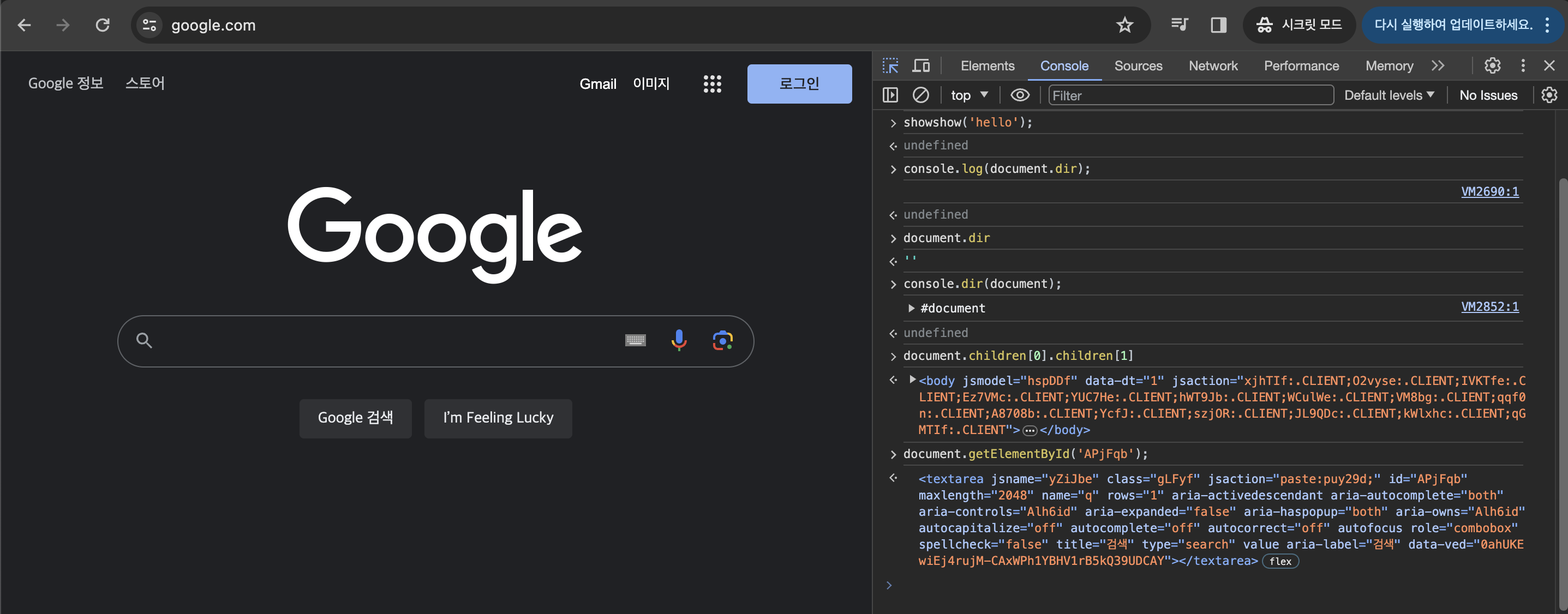Screen dimensions: 1568x614
Task: Click the magnifier icon in search box
Action: click(x=143, y=340)
